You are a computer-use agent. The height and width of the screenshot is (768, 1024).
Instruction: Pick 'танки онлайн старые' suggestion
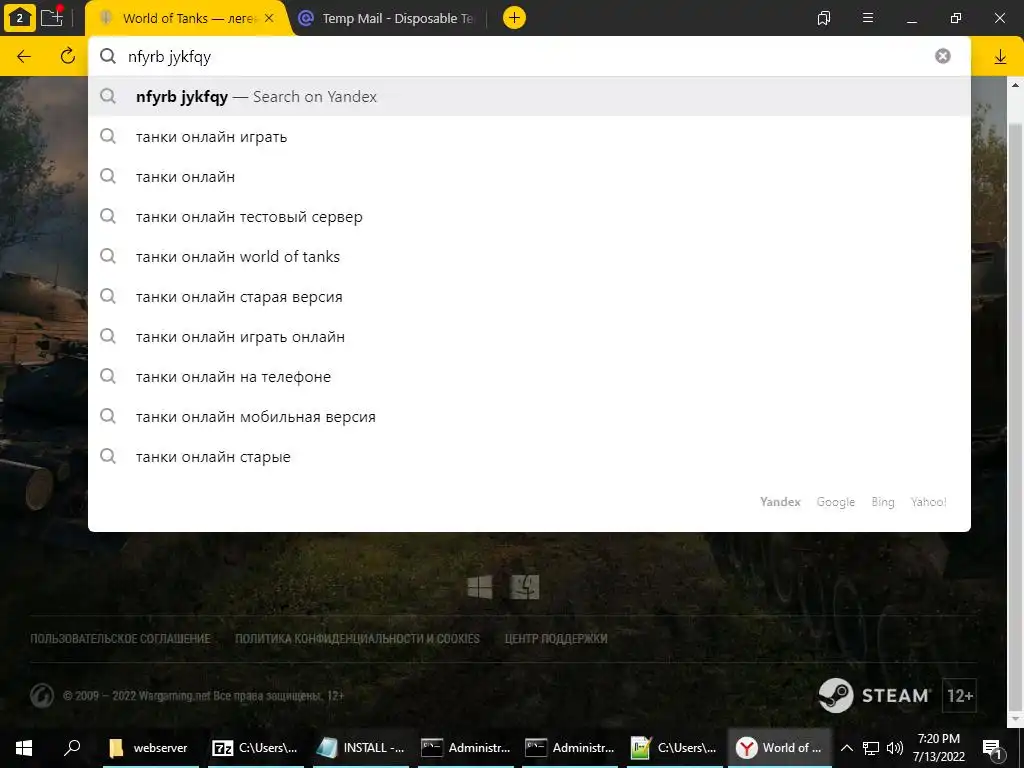529,456
